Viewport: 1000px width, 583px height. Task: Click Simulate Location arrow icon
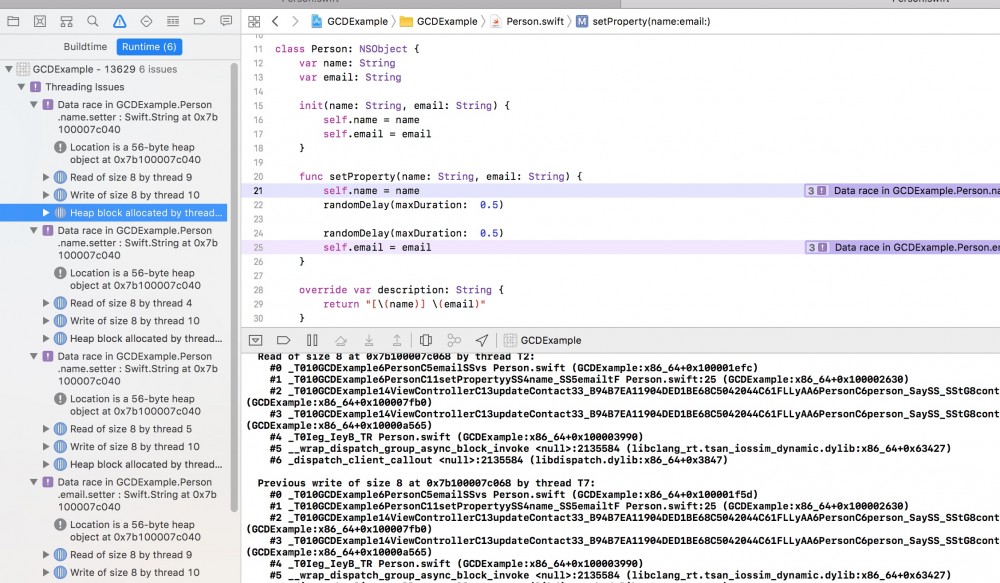(482, 340)
